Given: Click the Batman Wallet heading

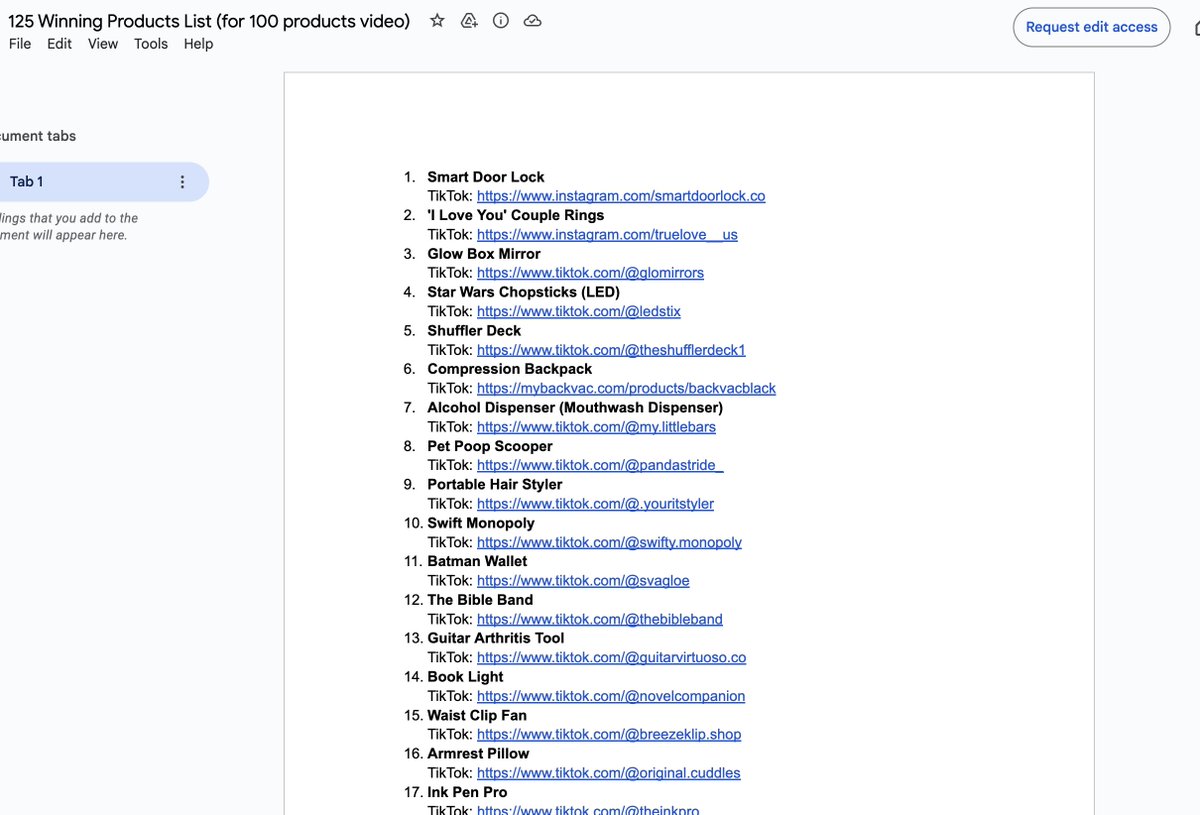Looking at the screenshot, I should [477, 561].
